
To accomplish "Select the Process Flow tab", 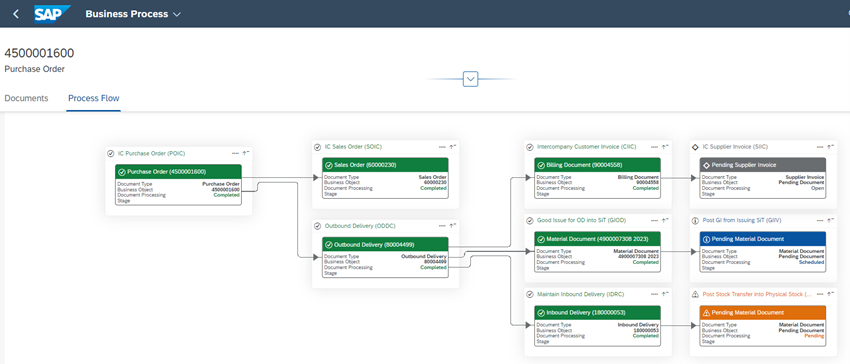I will coord(94,98).
